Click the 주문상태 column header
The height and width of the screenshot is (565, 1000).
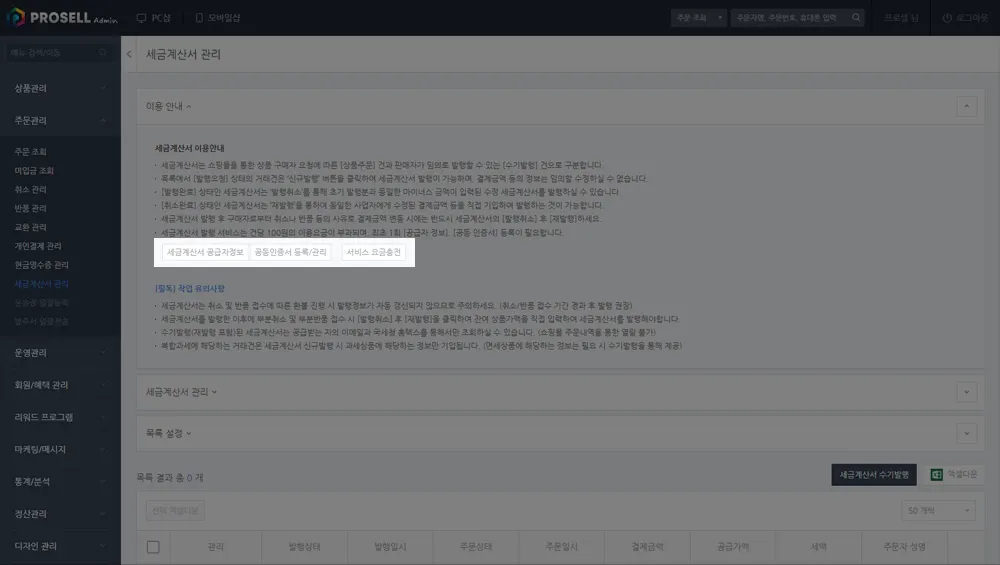(476, 547)
